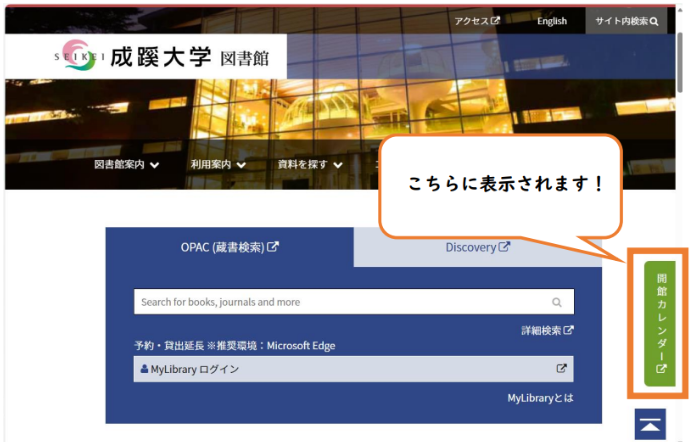Click the Search for books input field
Viewport: 694px width, 442px height.
(x=340, y=302)
